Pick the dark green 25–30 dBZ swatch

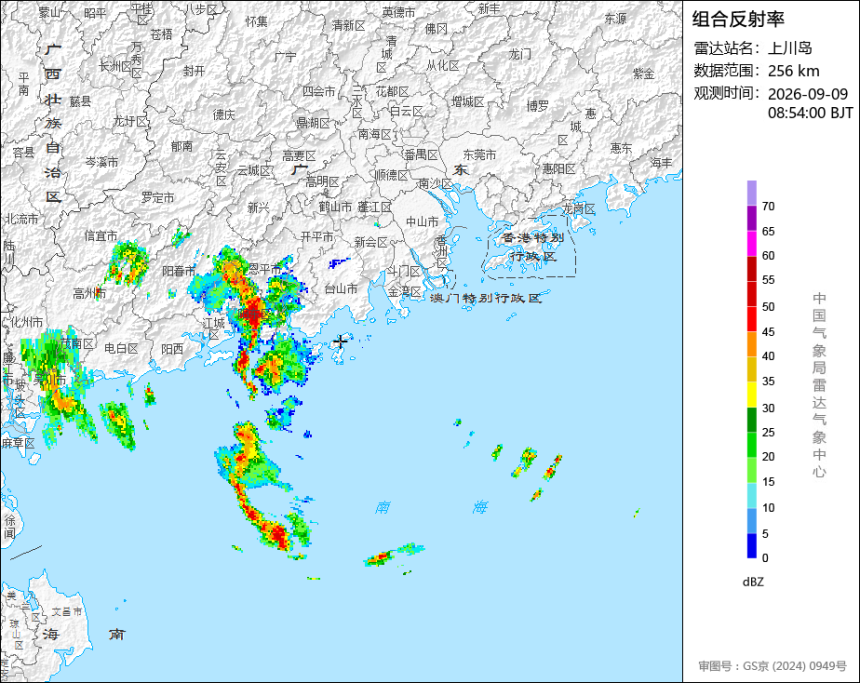(751, 420)
